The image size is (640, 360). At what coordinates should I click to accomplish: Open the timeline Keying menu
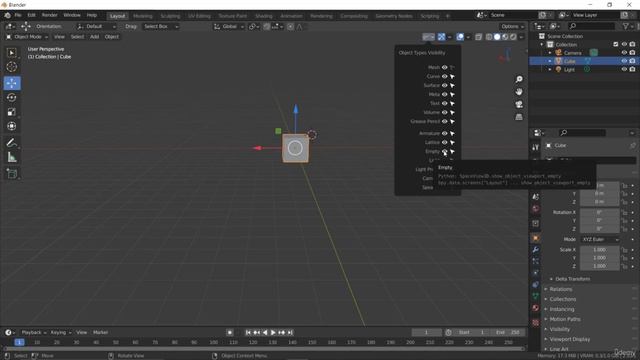click(x=60, y=333)
